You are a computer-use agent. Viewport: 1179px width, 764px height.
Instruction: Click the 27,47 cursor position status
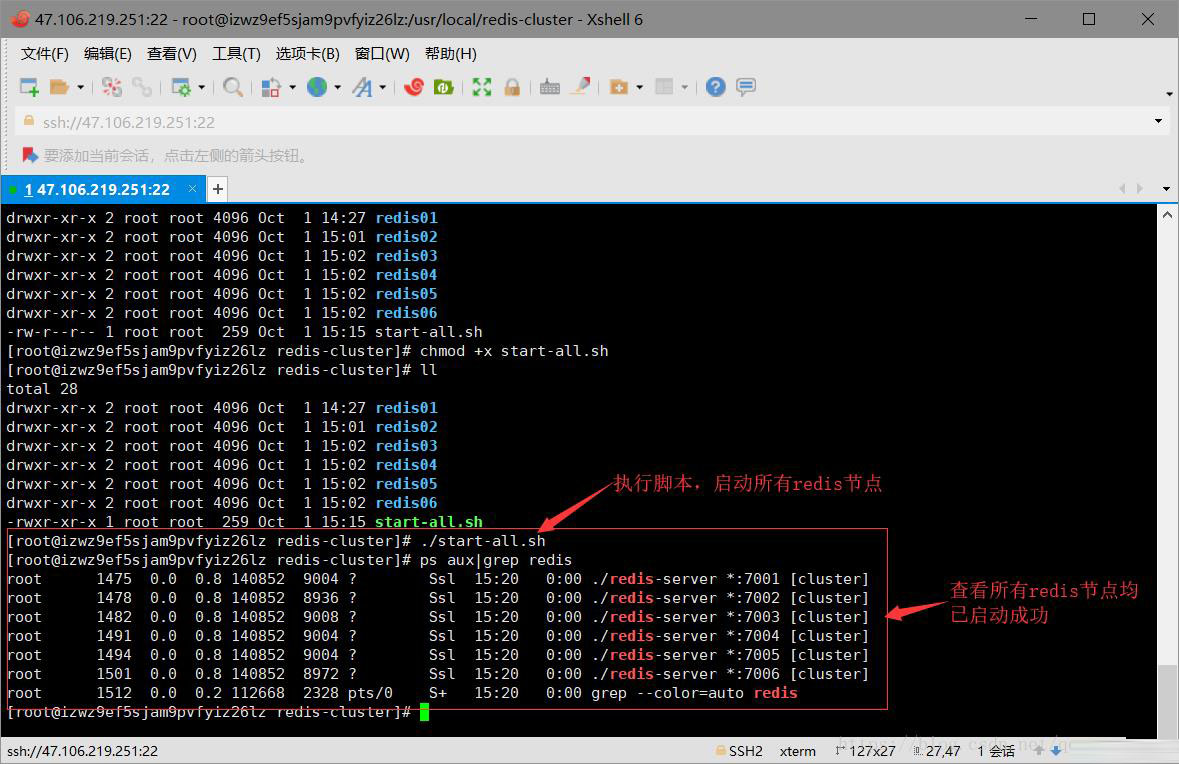[937, 750]
